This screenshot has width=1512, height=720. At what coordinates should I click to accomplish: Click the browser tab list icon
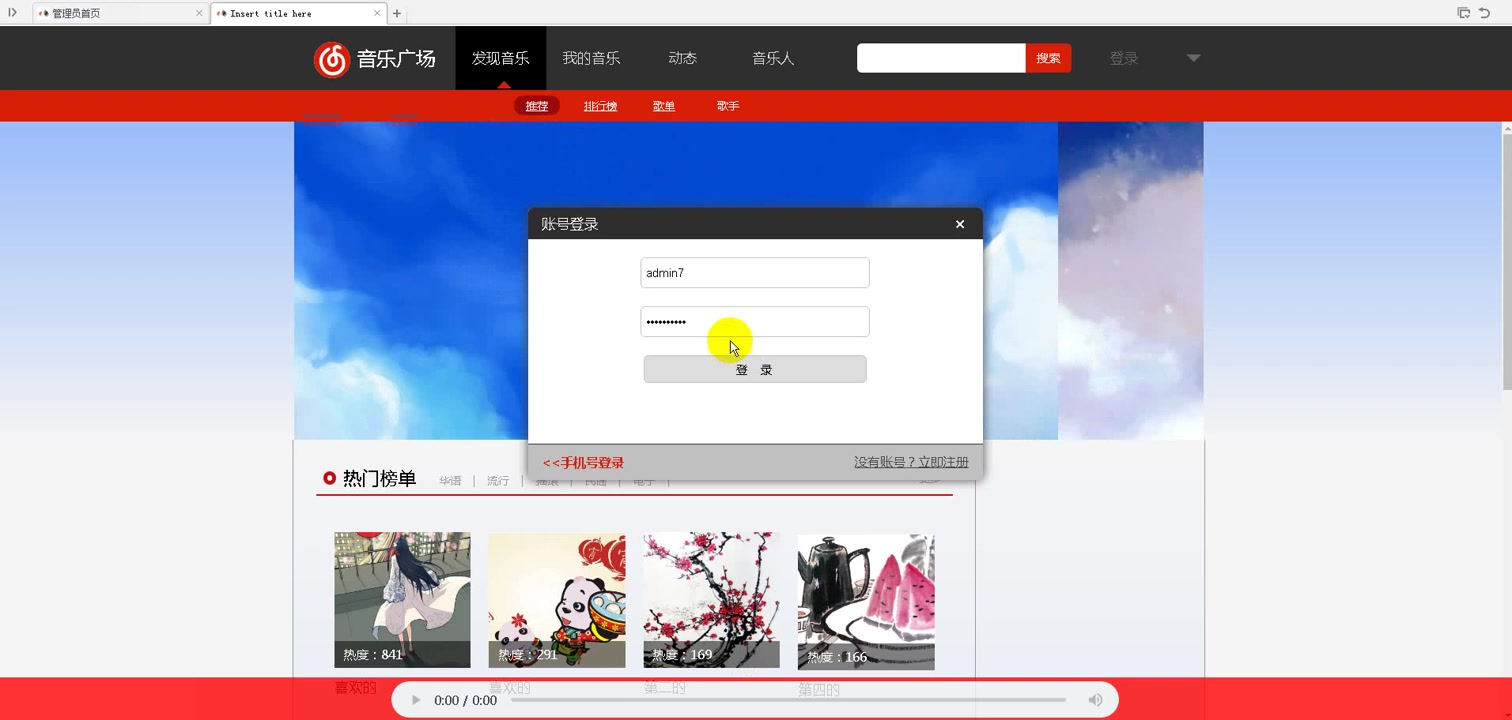pos(1463,13)
